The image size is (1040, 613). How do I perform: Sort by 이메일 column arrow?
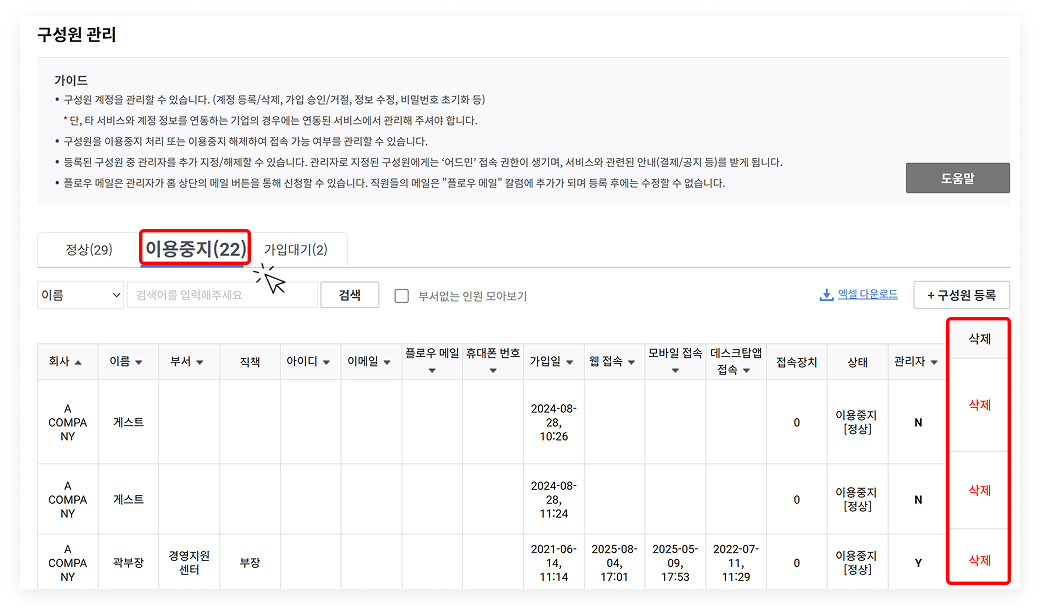[386, 362]
